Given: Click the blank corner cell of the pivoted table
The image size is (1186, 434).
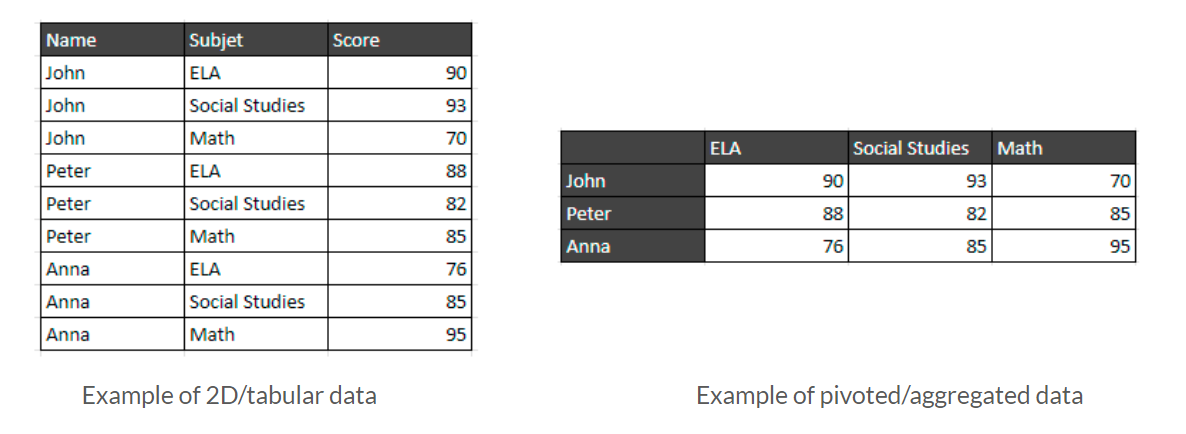Looking at the screenshot, I should 632,148.
